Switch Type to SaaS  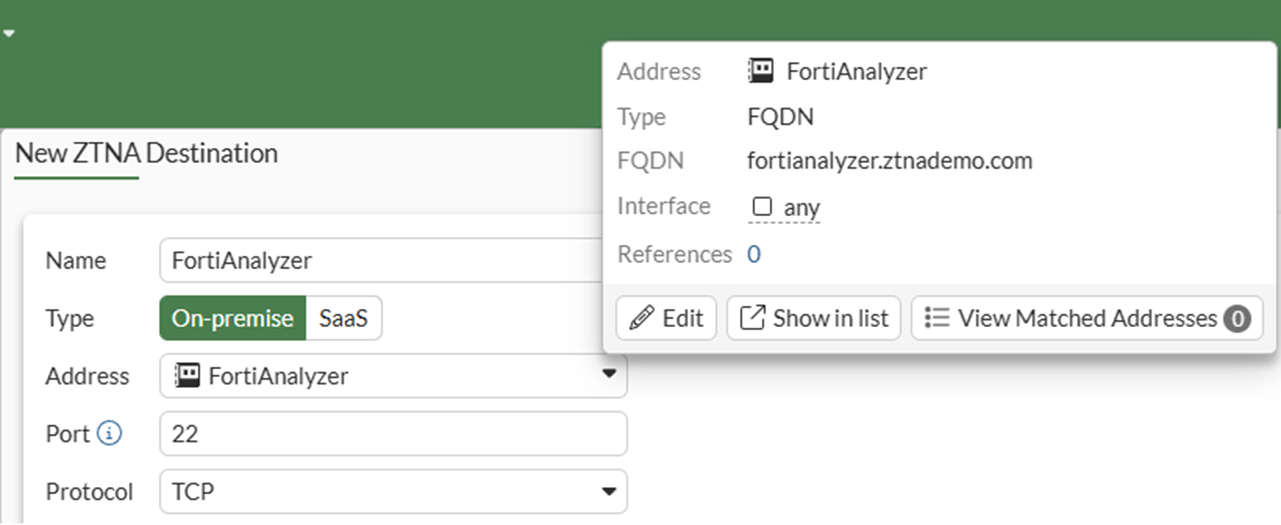click(x=343, y=318)
